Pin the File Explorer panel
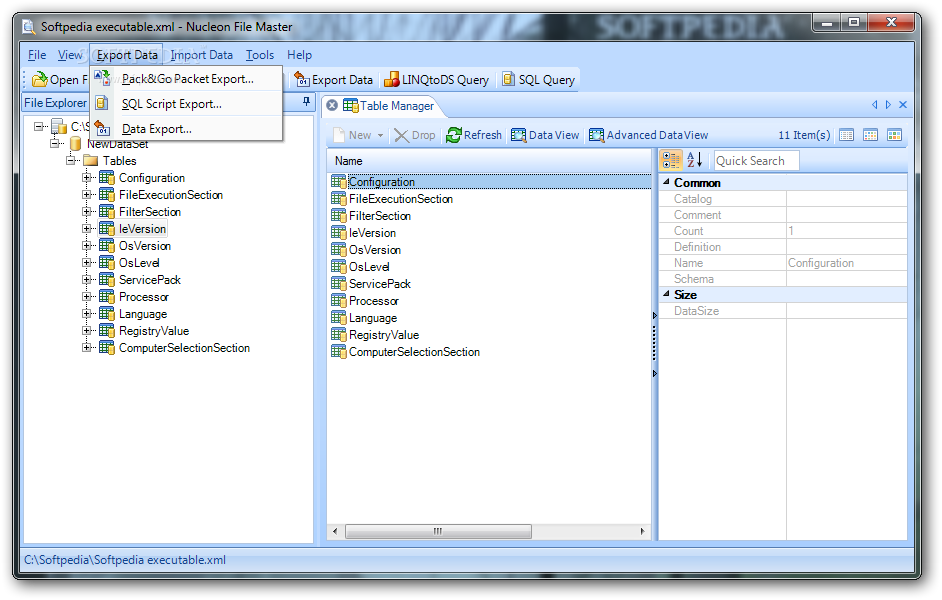Screen dimensions: 942x600 (306, 102)
